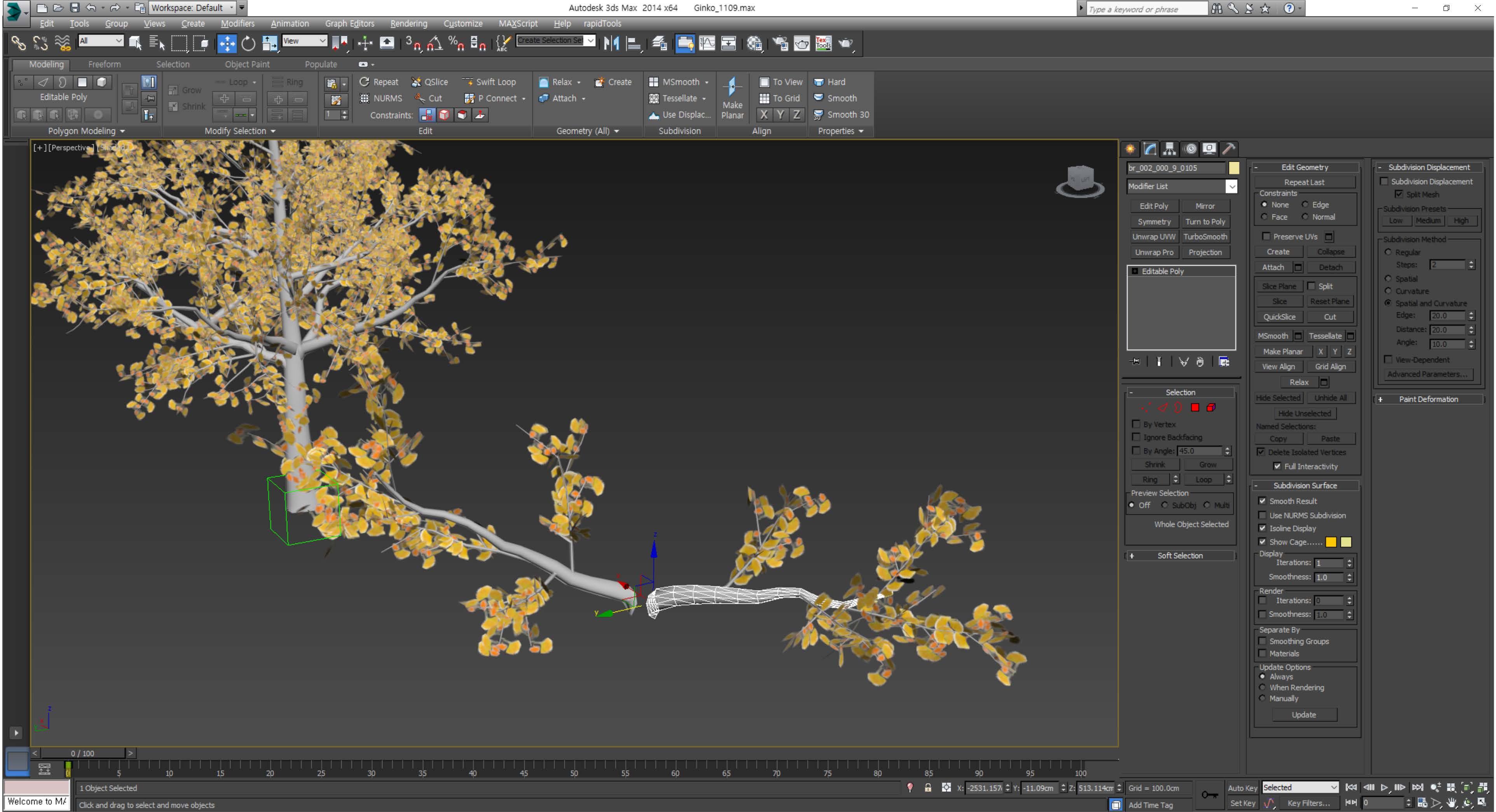The width and height of the screenshot is (1496, 812).
Task: Click the Schematic View toolbar icon
Action: (x=728, y=43)
